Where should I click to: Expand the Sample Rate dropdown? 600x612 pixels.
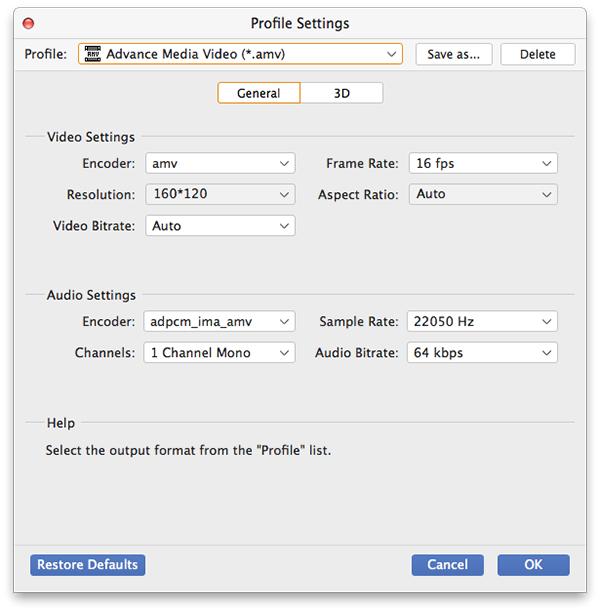(x=546, y=321)
